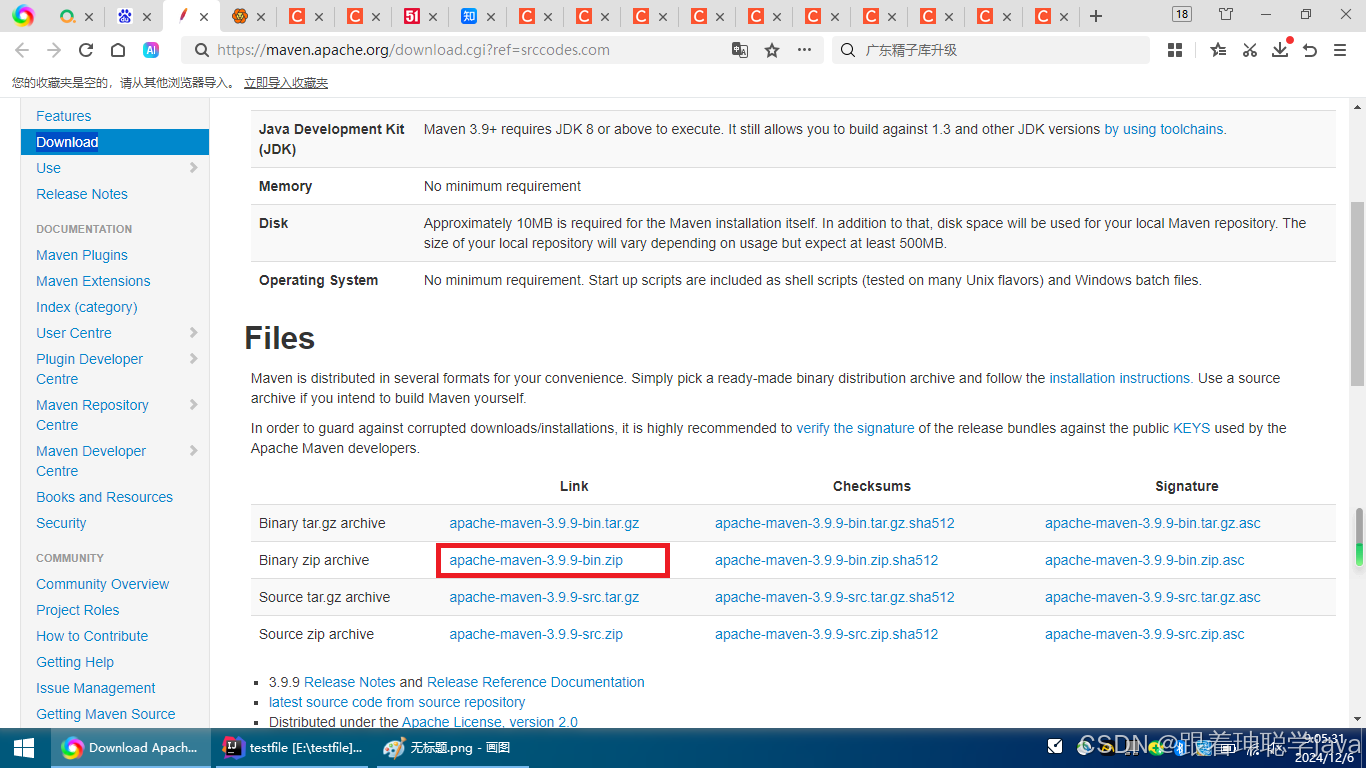1366x768 pixels.
Task: Open Maven Extensions sidebar link
Action: [93, 281]
